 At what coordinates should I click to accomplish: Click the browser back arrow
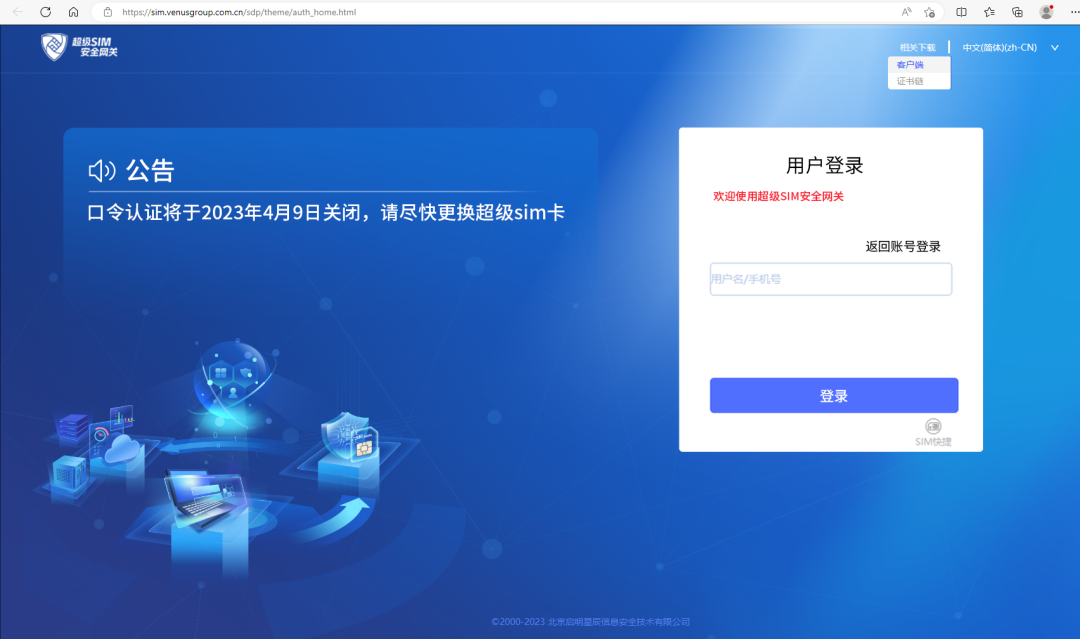pos(16,12)
